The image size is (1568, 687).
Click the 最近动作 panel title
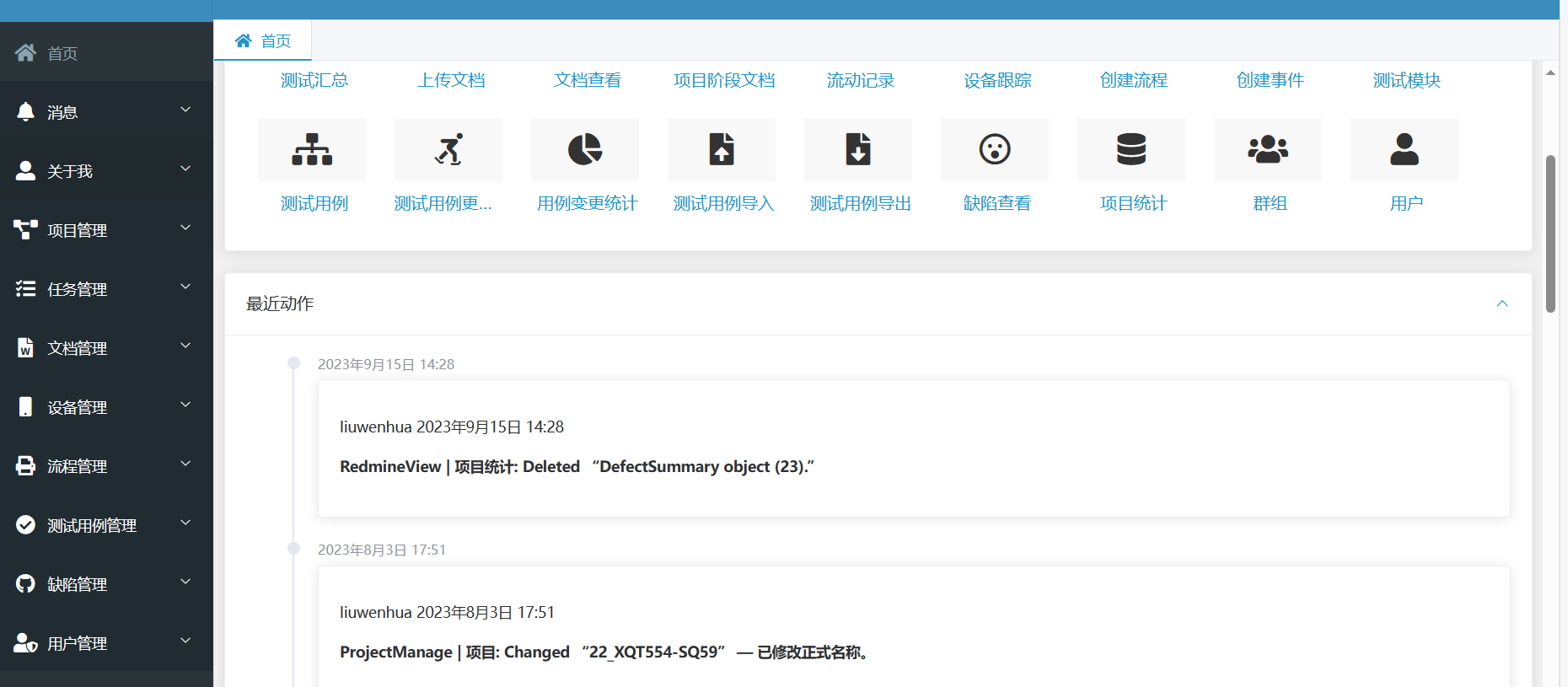pos(280,303)
